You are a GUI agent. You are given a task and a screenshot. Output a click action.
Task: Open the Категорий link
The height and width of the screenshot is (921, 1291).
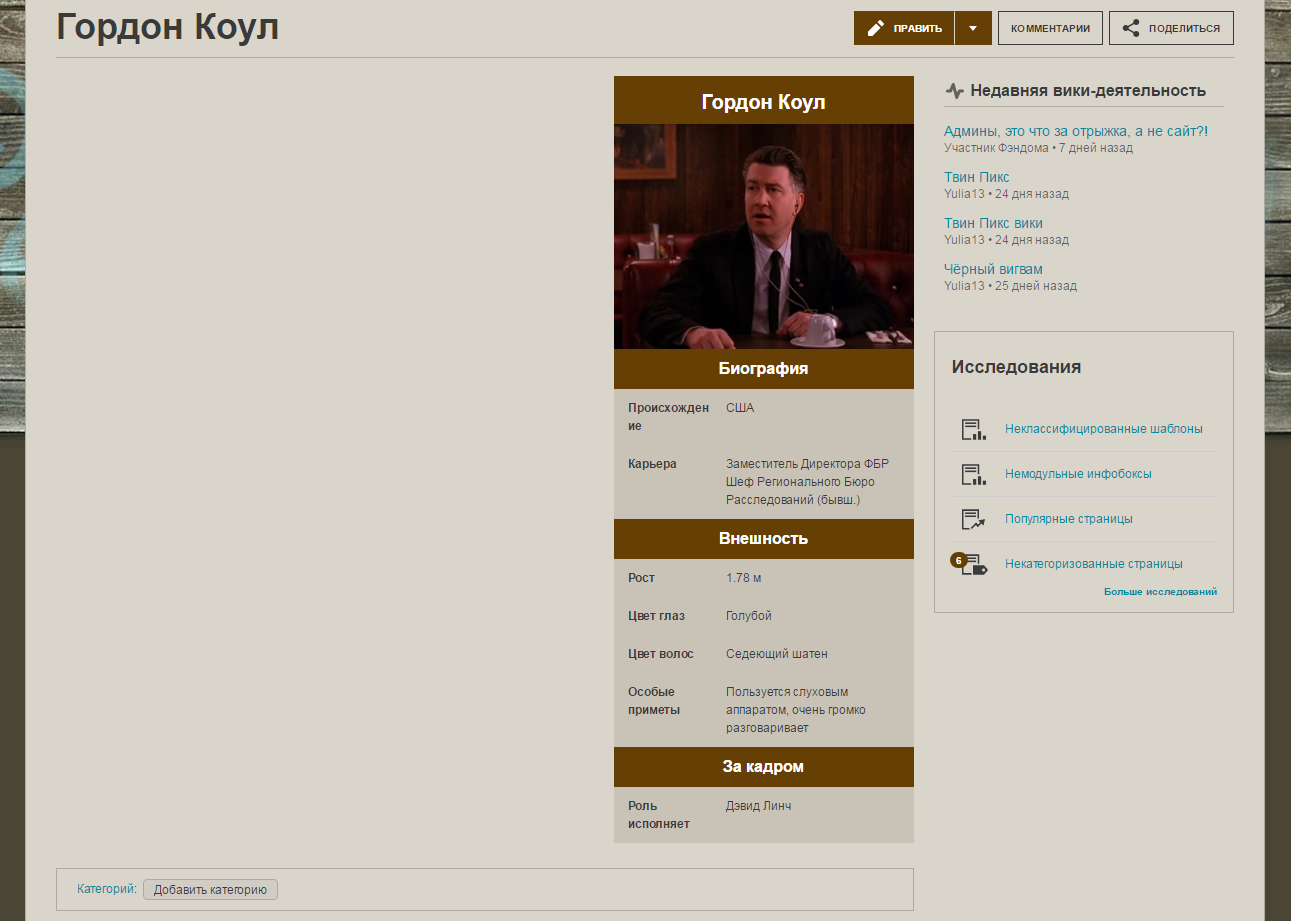(107, 888)
